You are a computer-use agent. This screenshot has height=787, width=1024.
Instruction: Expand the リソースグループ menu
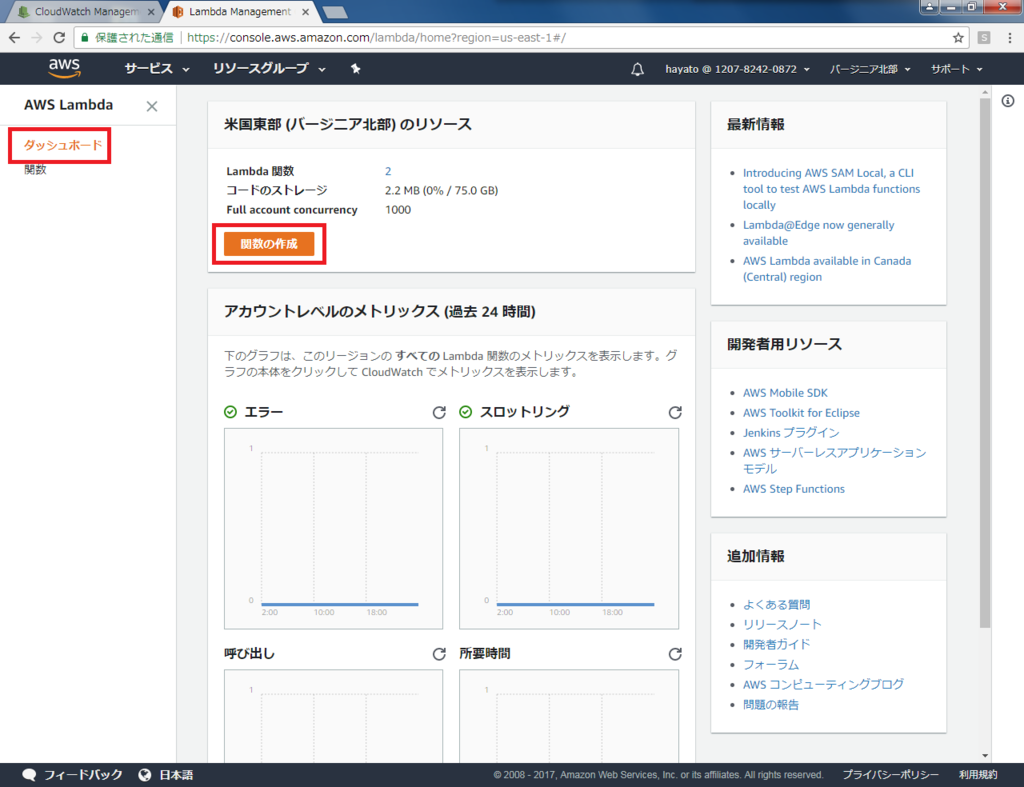(x=269, y=69)
